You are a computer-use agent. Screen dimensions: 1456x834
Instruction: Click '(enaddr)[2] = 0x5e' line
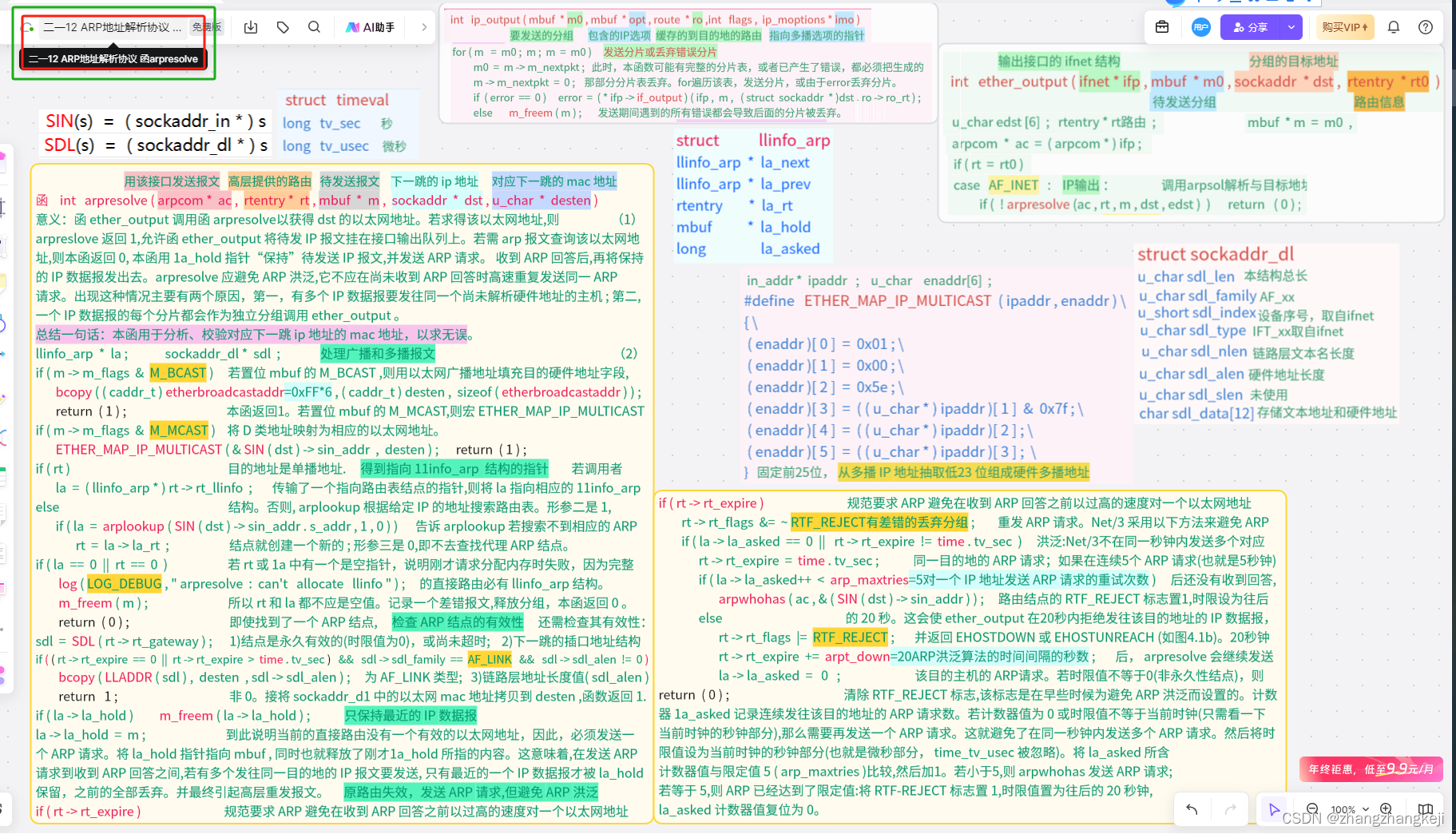click(825, 387)
